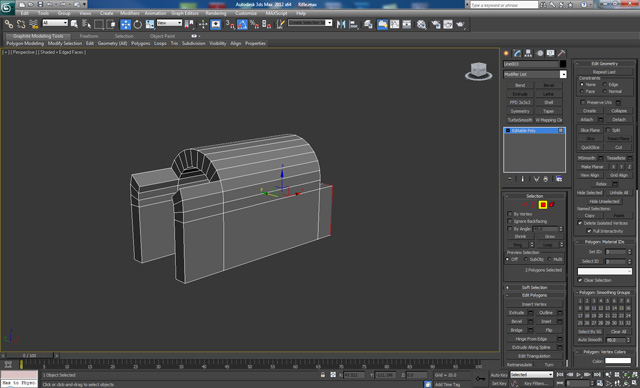Open the Motion panel icon
The width and height of the screenshot is (640, 388).
click(540, 53)
